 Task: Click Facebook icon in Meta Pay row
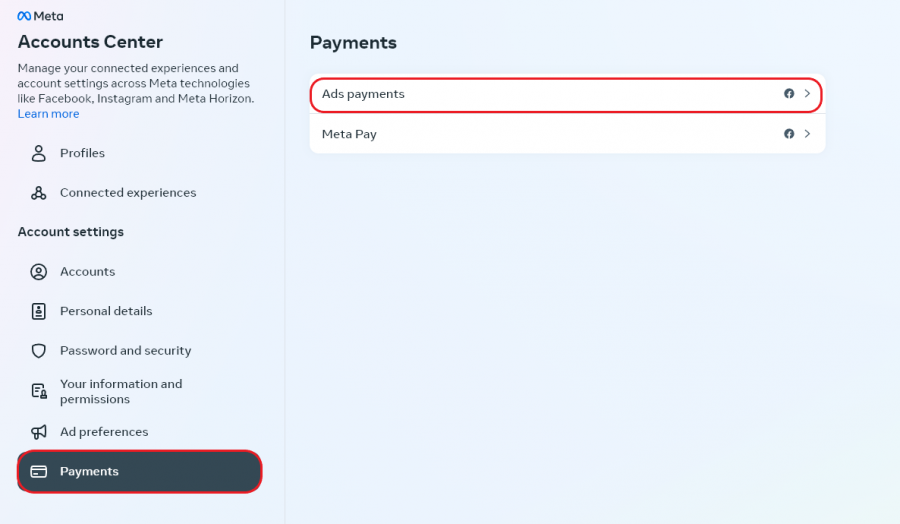(x=789, y=134)
